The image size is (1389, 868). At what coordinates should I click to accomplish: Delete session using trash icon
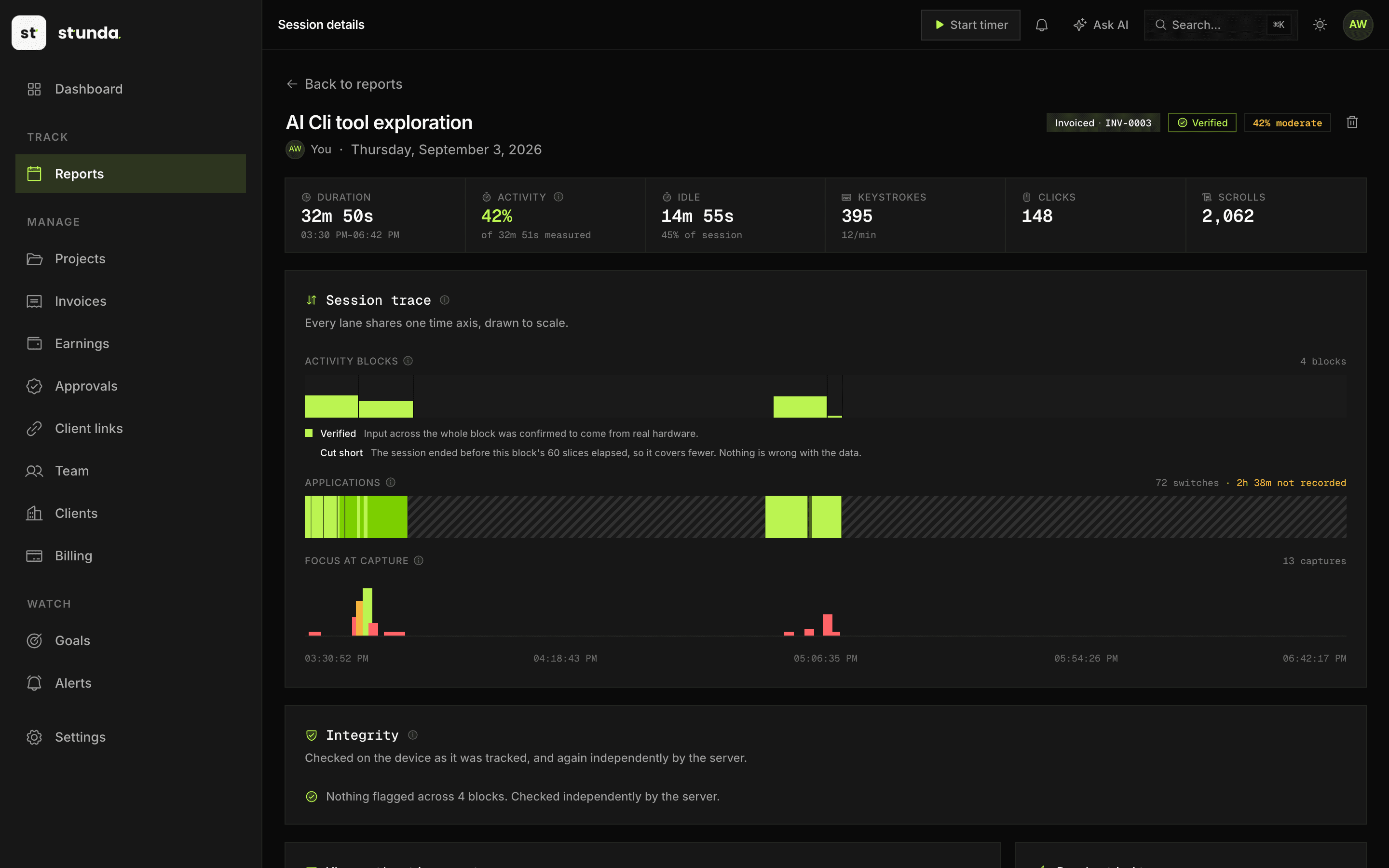coord(1352,122)
